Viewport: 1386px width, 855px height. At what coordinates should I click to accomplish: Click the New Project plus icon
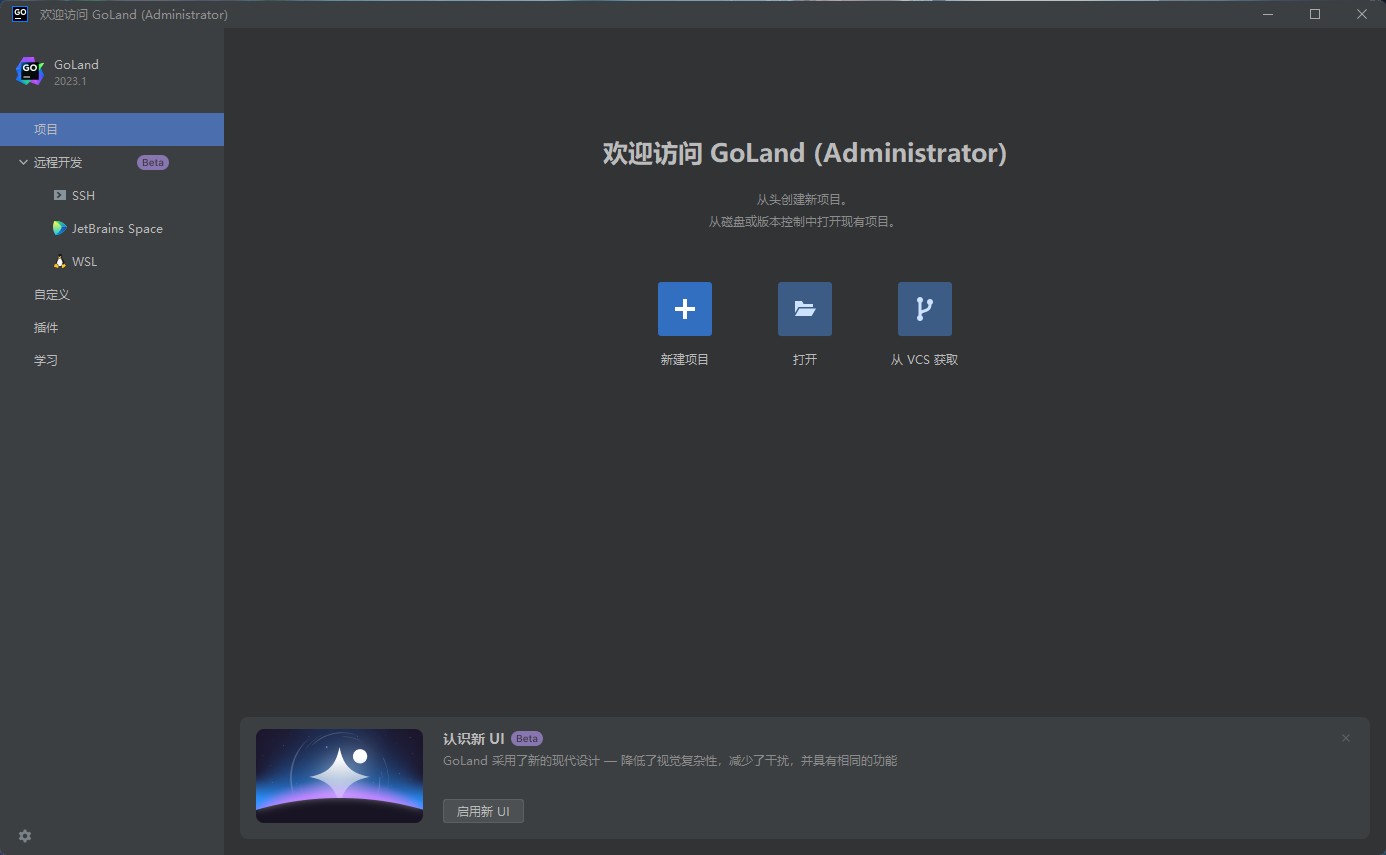pyautogui.click(x=685, y=309)
